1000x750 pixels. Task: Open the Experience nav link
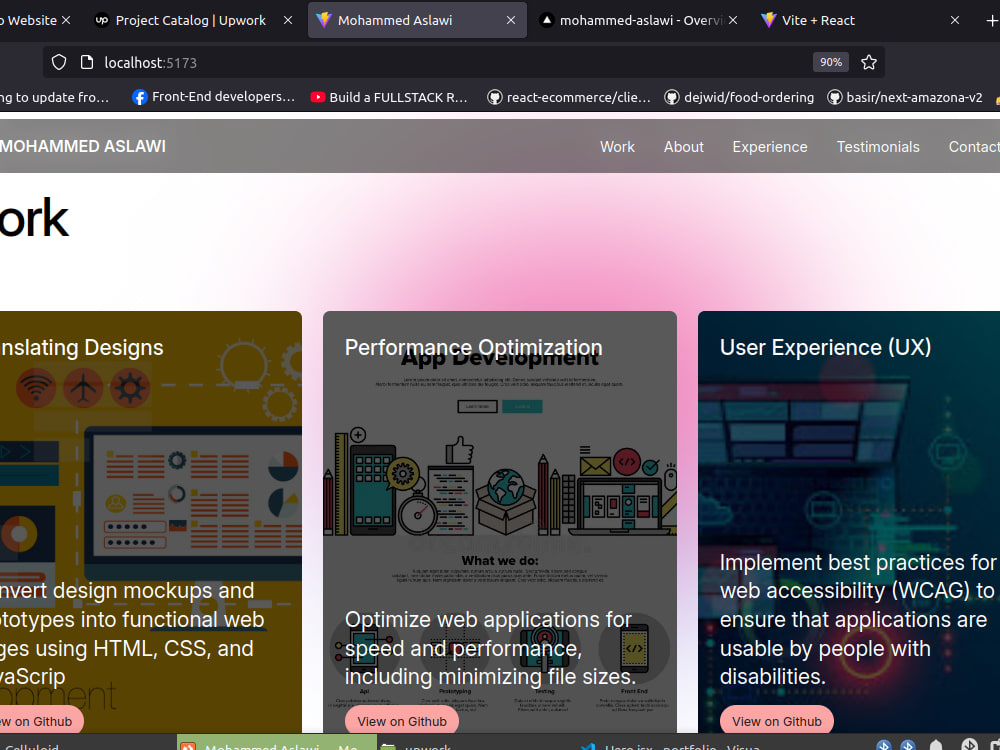[770, 147]
